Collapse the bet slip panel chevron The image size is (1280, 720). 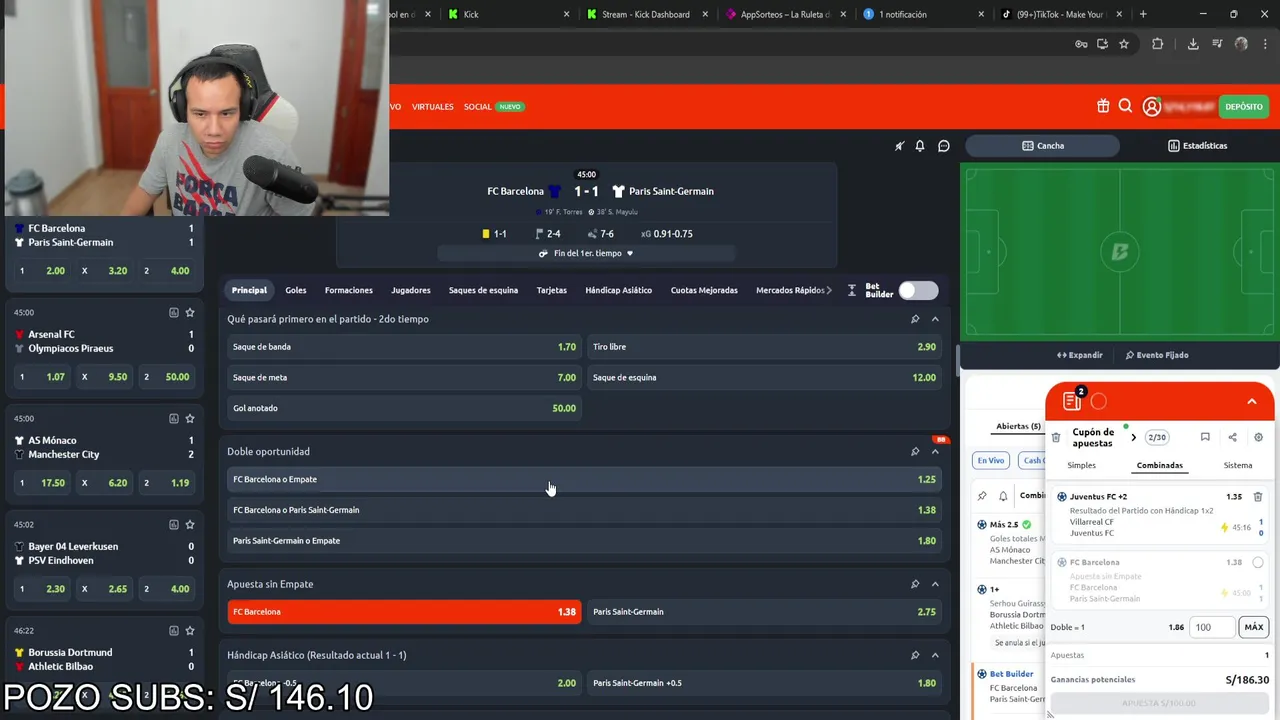click(x=1251, y=401)
